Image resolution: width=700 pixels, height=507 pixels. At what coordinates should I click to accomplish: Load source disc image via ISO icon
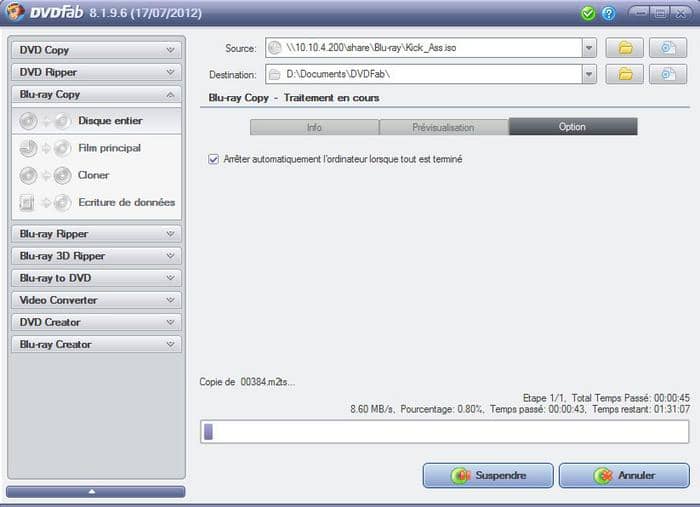[x=668, y=48]
